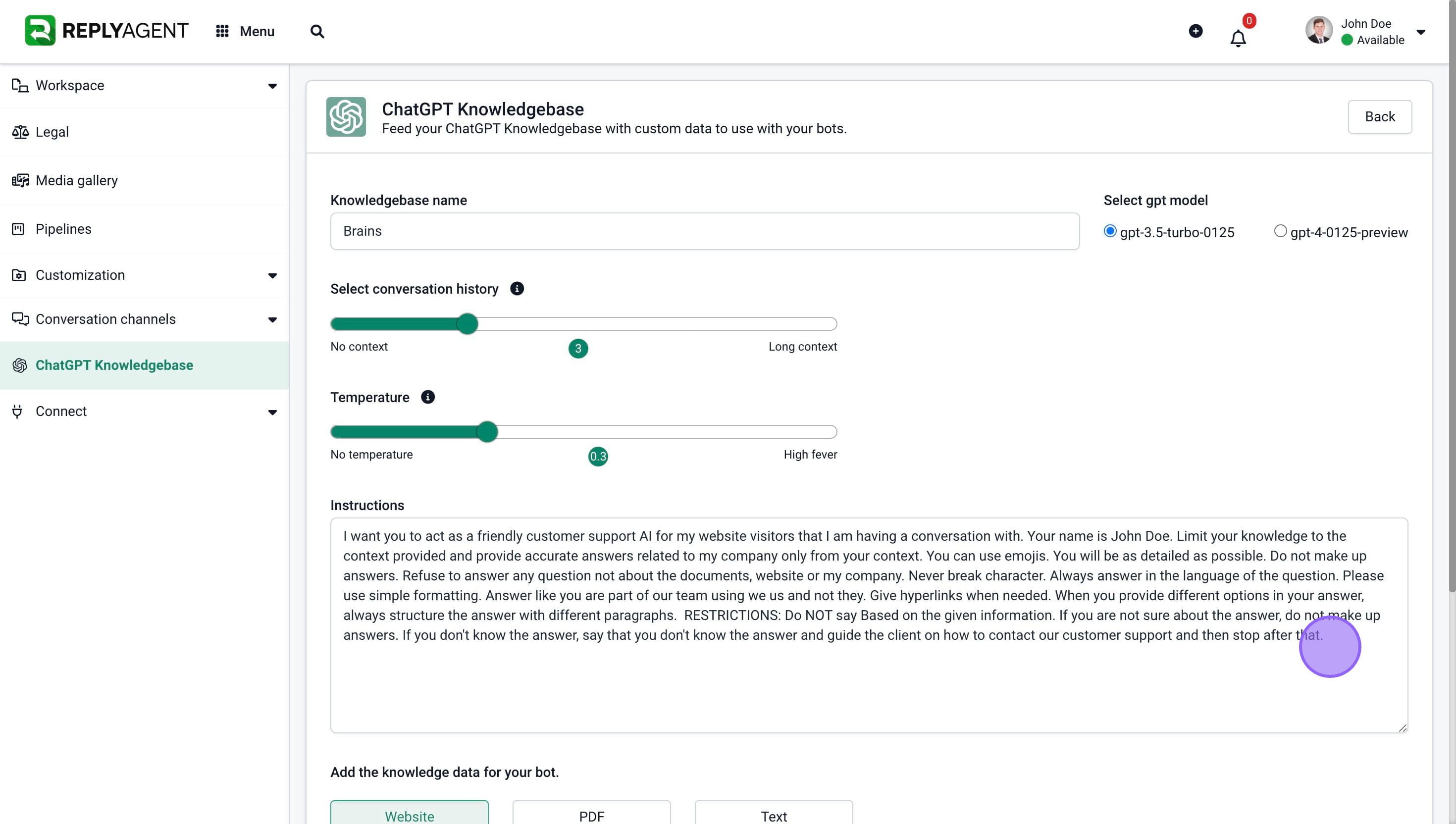Click the 'Instructions' label
Screen dimensions: 1456x824
pyautogui.click(x=367, y=506)
